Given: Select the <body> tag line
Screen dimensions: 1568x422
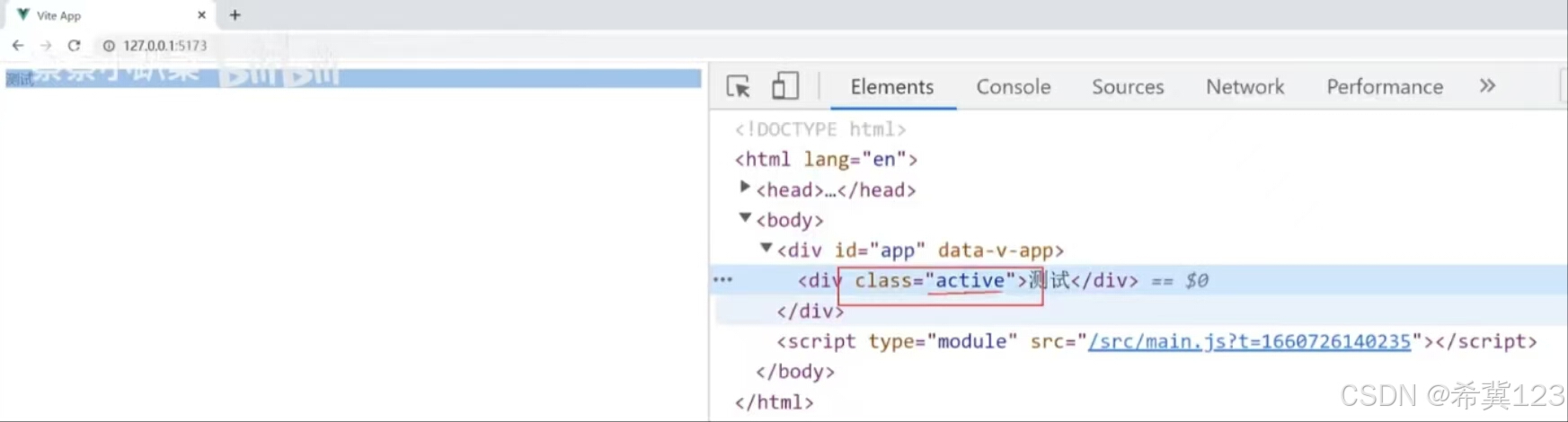Looking at the screenshot, I should pyautogui.click(x=790, y=220).
